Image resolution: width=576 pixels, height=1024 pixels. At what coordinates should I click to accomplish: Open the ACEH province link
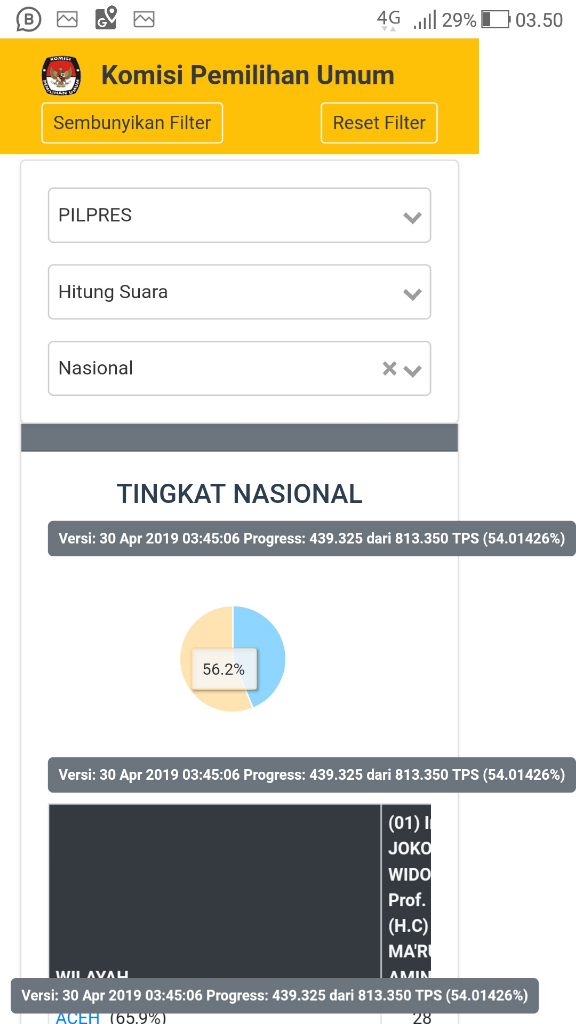[78, 1017]
